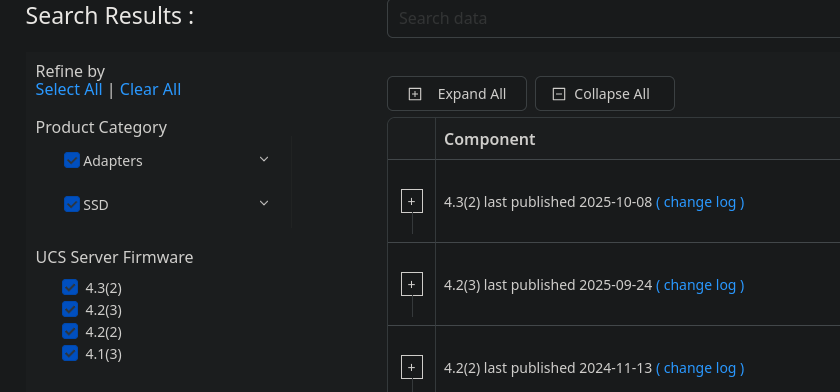Focus the Search data input field
The height and width of the screenshot is (392, 840).
coord(613,19)
